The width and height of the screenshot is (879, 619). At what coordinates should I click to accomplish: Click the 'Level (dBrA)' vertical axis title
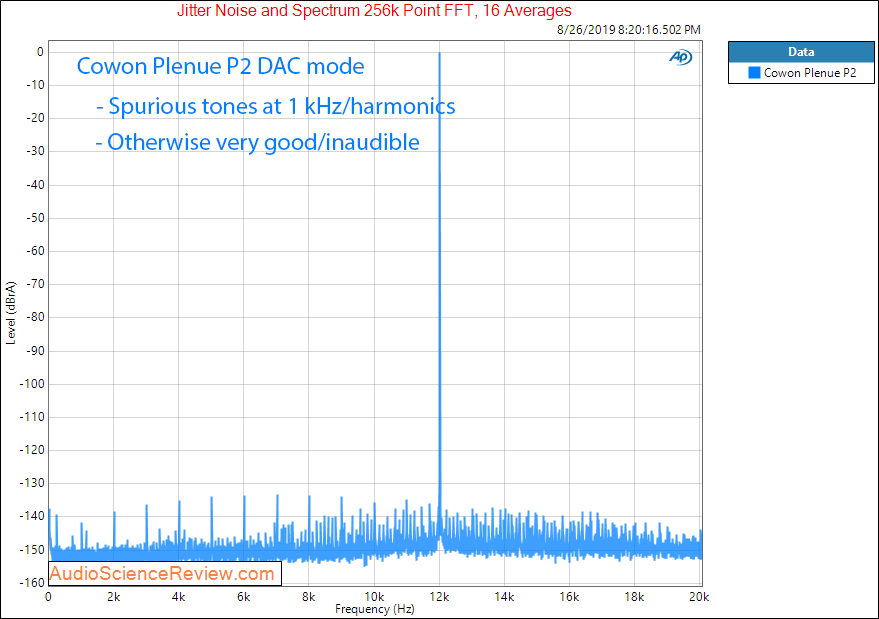point(11,313)
